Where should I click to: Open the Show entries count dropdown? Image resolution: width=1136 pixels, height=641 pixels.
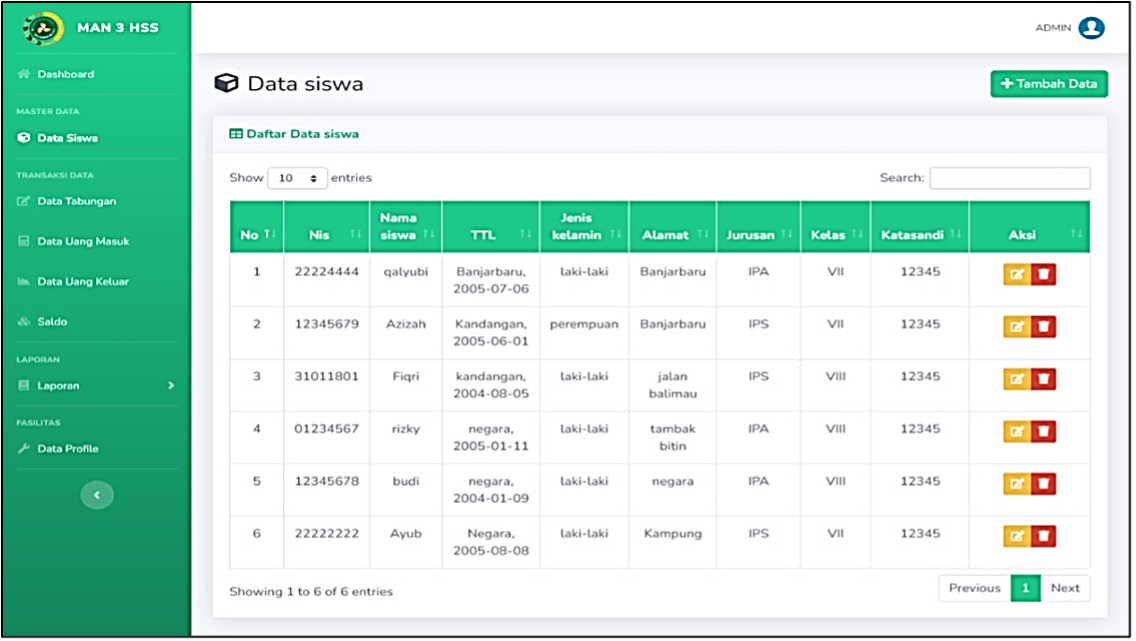point(297,178)
